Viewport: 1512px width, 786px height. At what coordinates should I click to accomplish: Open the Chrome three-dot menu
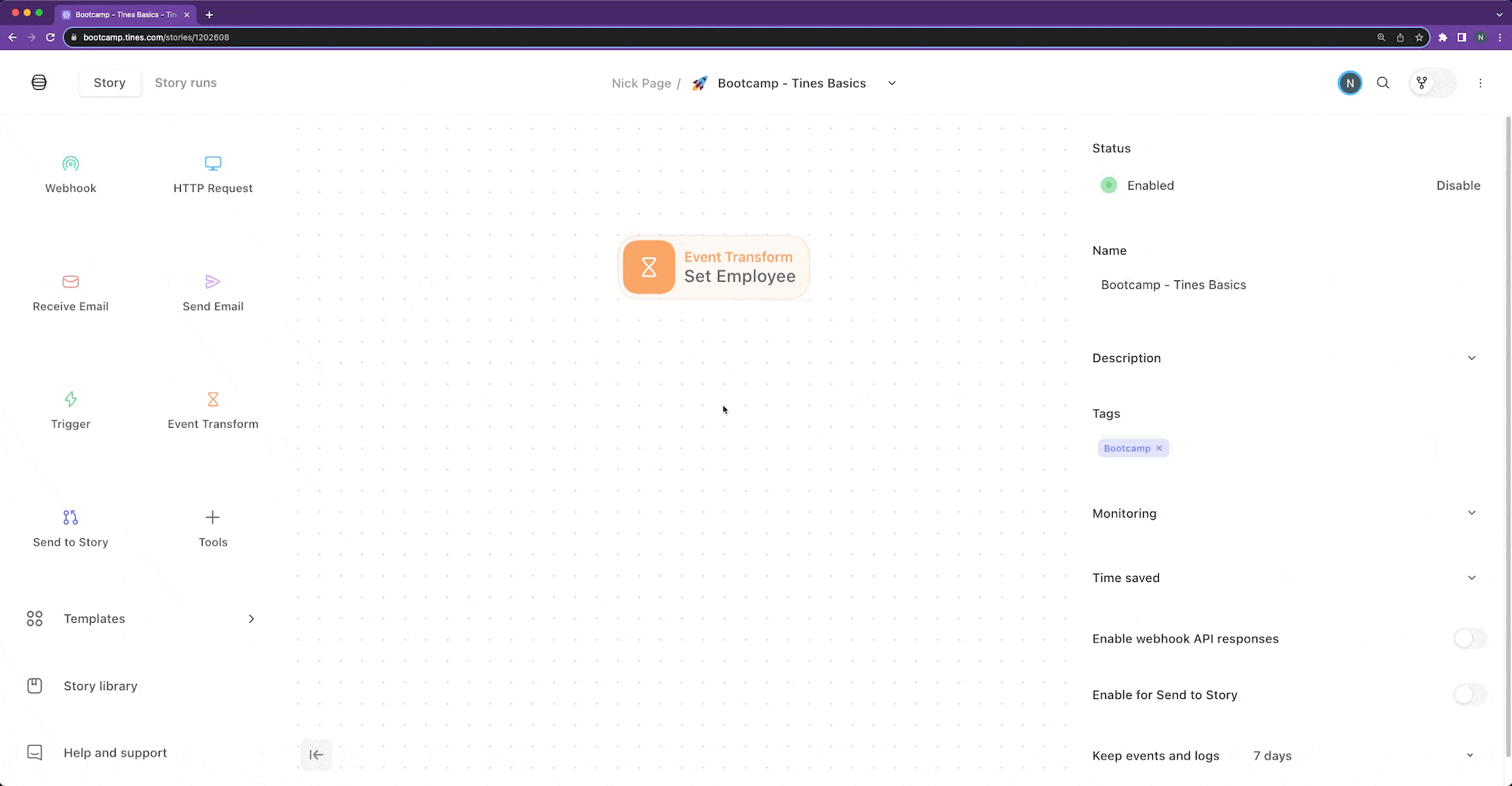click(x=1500, y=37)
